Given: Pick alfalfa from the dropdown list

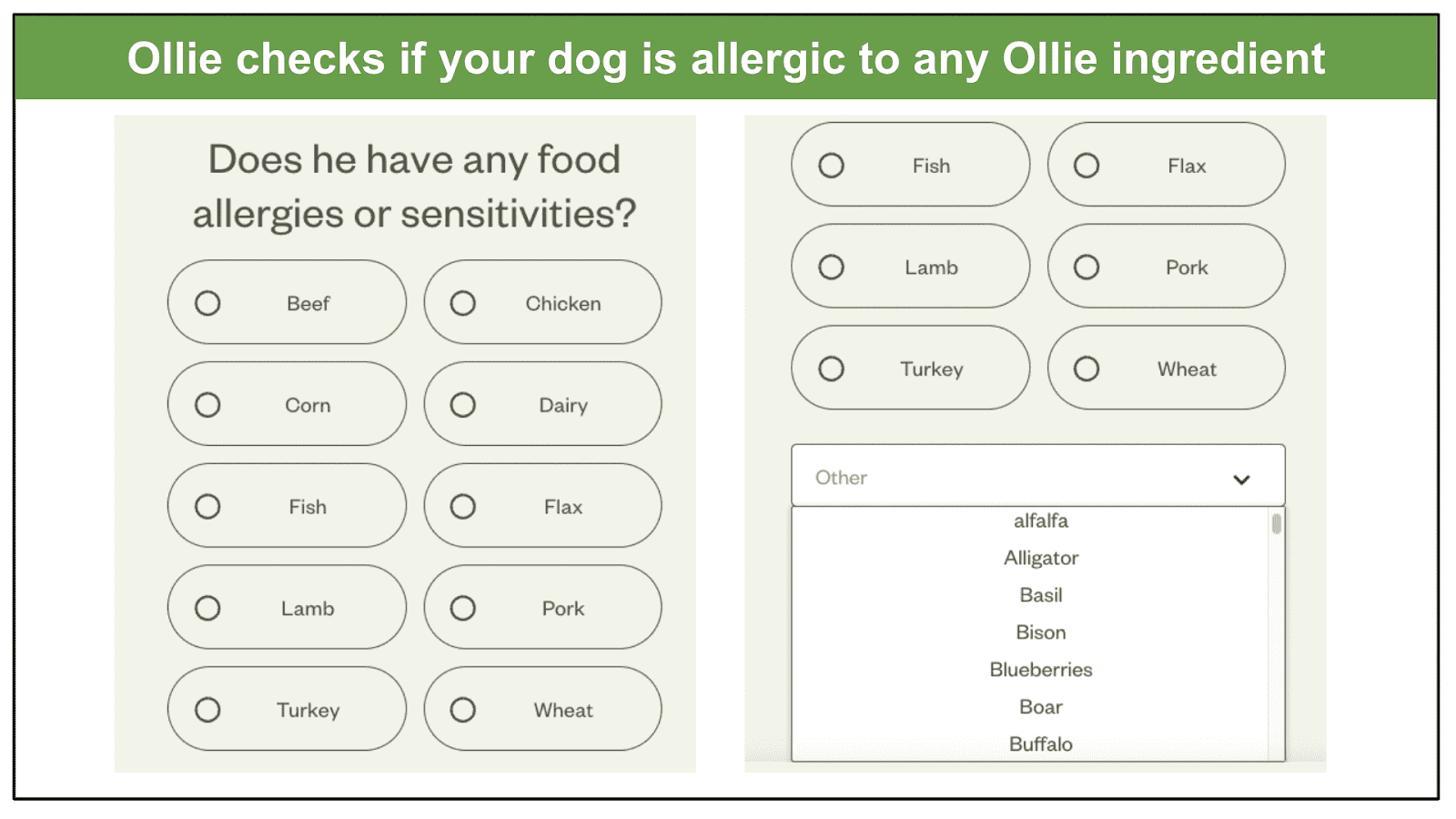Looking at the screenshot, I should pos(1041,521).
